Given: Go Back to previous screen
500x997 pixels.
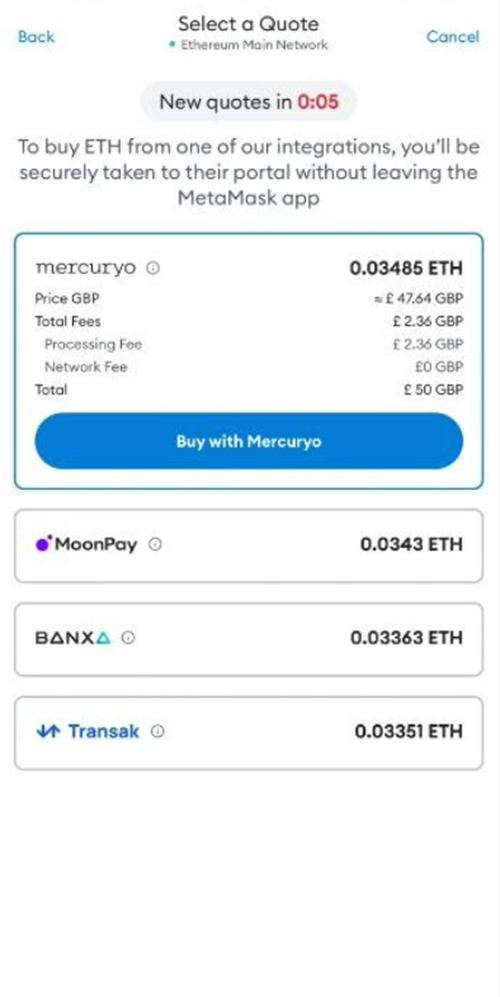Looking at the screenshot, I should (36, 36).
